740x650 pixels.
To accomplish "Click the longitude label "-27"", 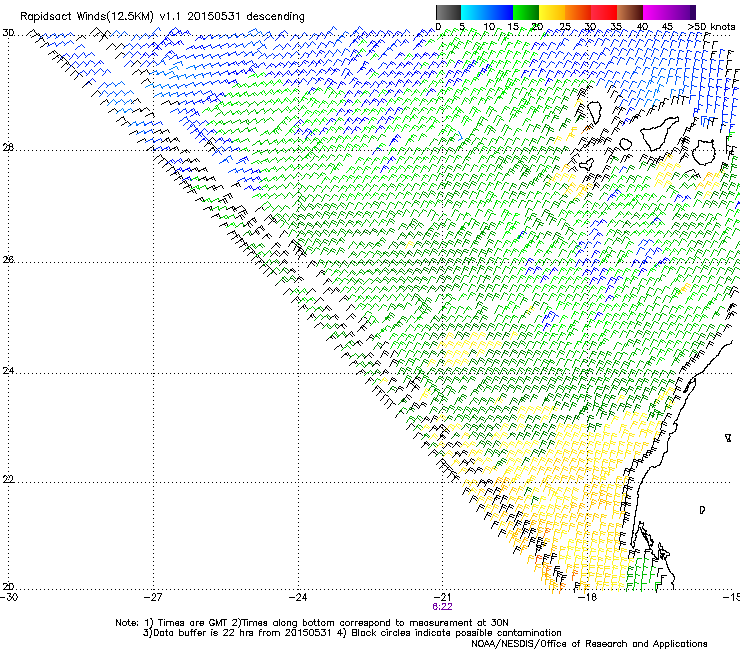I will pos(153,597).
